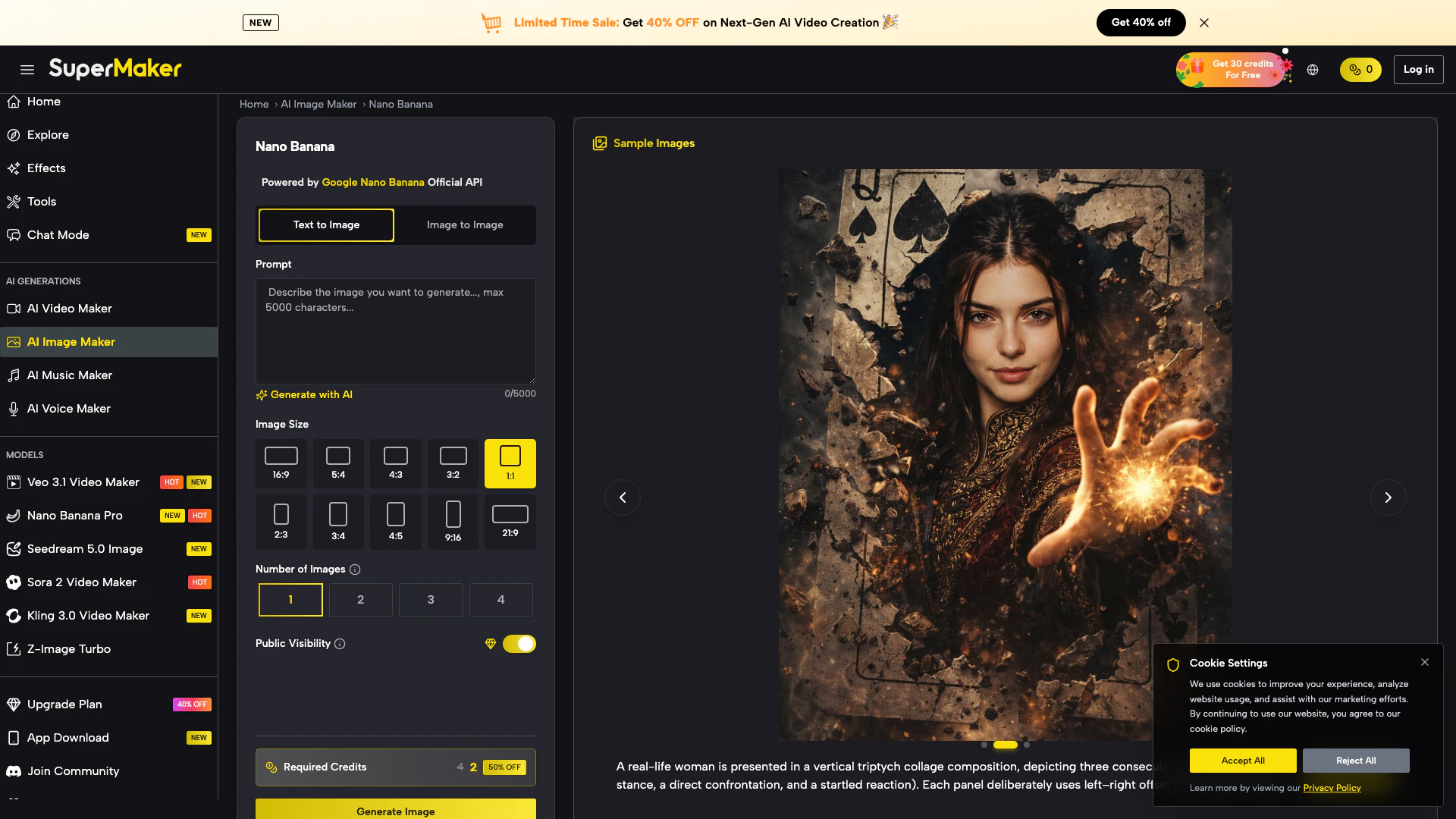Show previous sample image
Viewport: 1456px width, 819px height.
623,497
